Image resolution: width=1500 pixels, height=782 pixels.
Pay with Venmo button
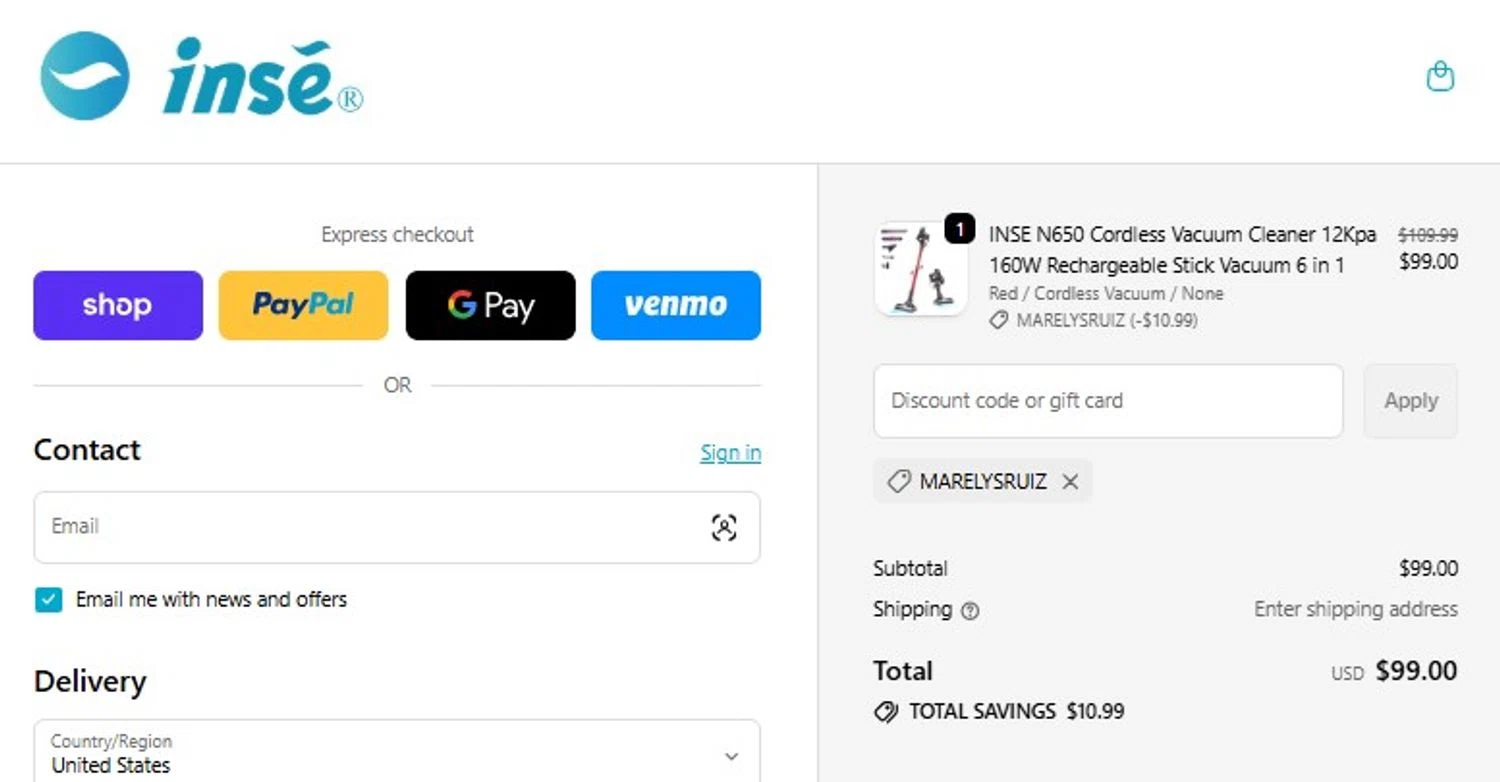coord(676,305)
